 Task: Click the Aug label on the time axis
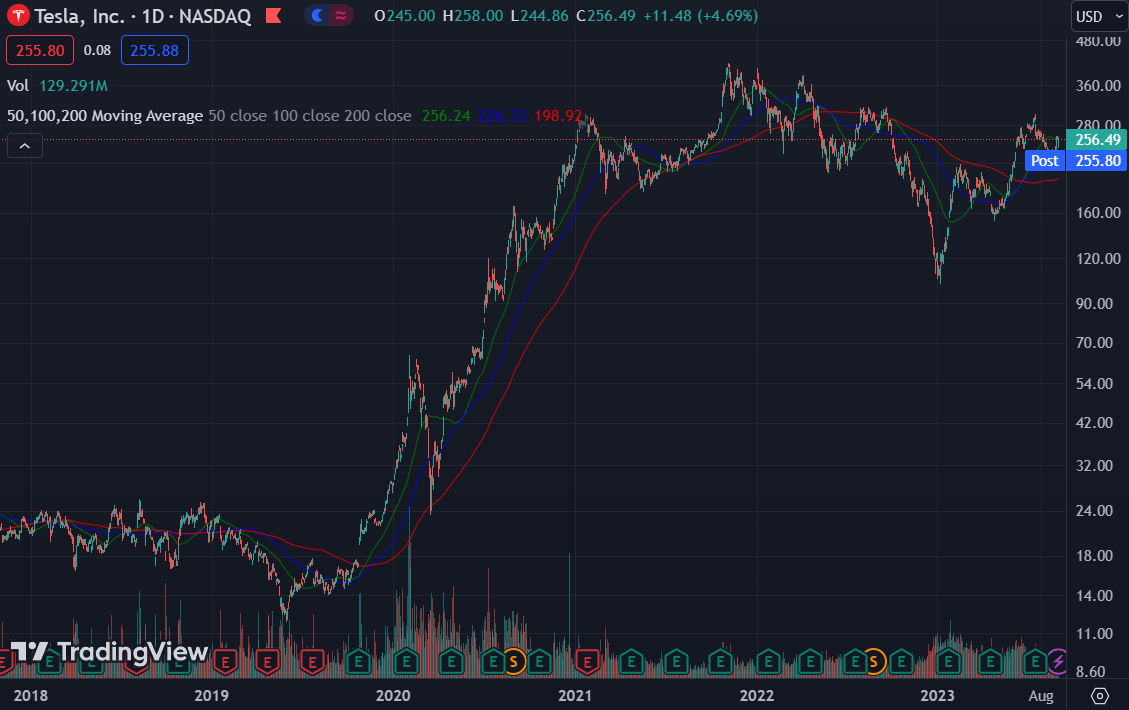coord(1041,696)
